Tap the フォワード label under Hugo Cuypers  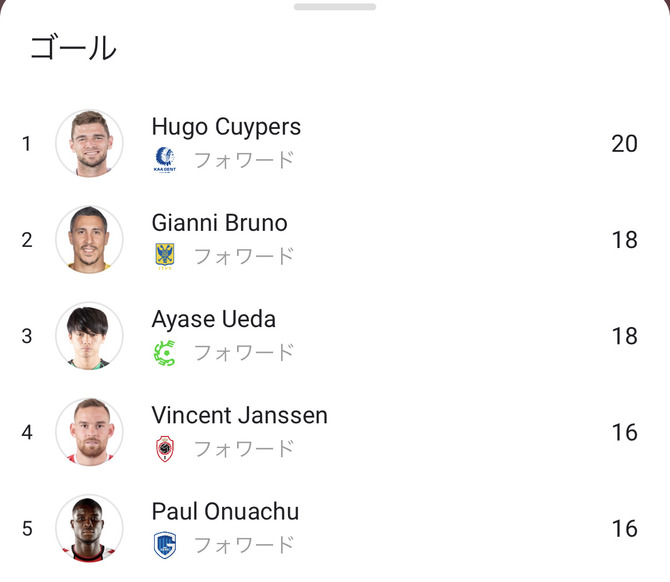tap(244, 160)
